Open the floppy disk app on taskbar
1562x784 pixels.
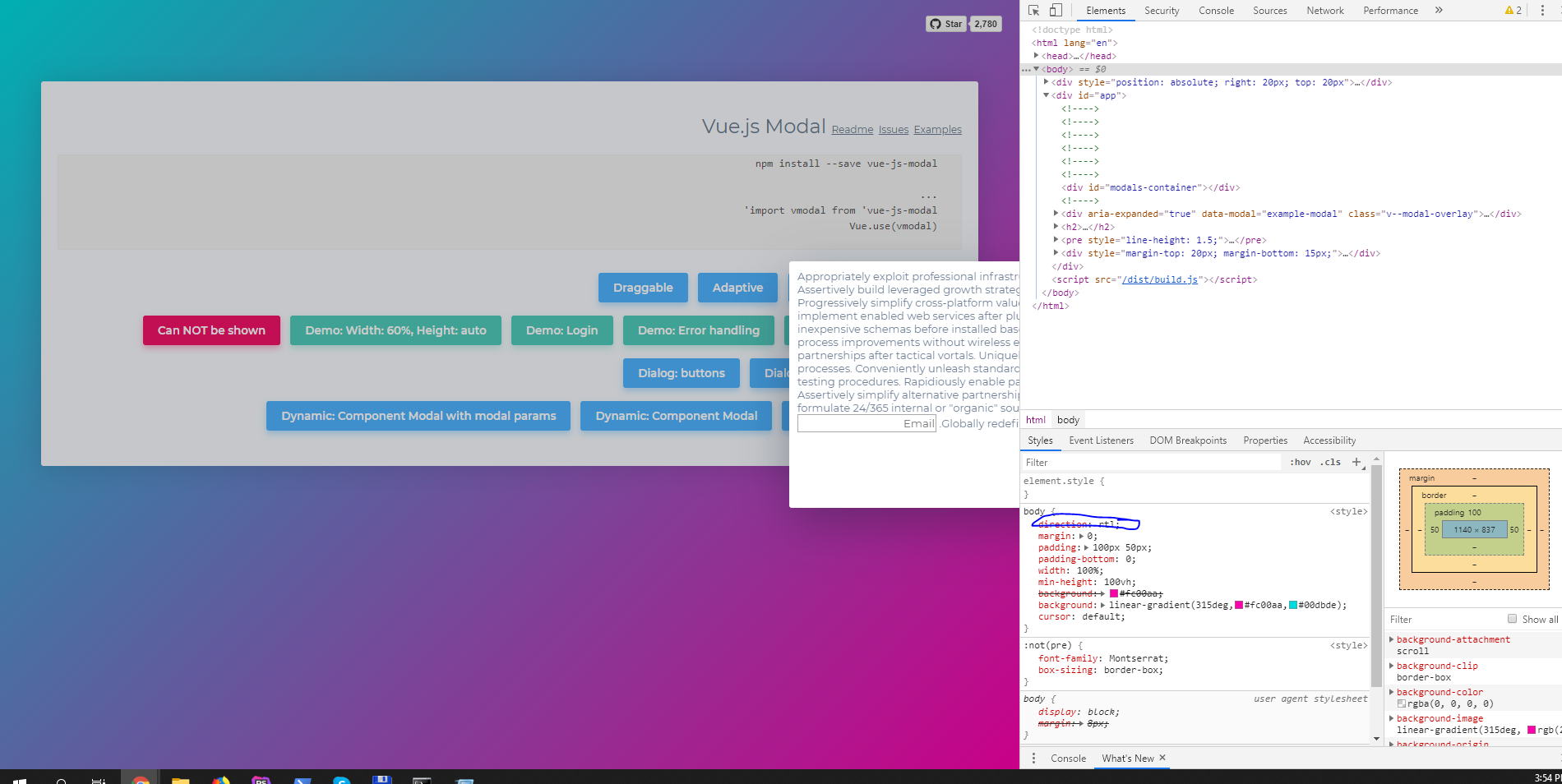pos(381,779)
